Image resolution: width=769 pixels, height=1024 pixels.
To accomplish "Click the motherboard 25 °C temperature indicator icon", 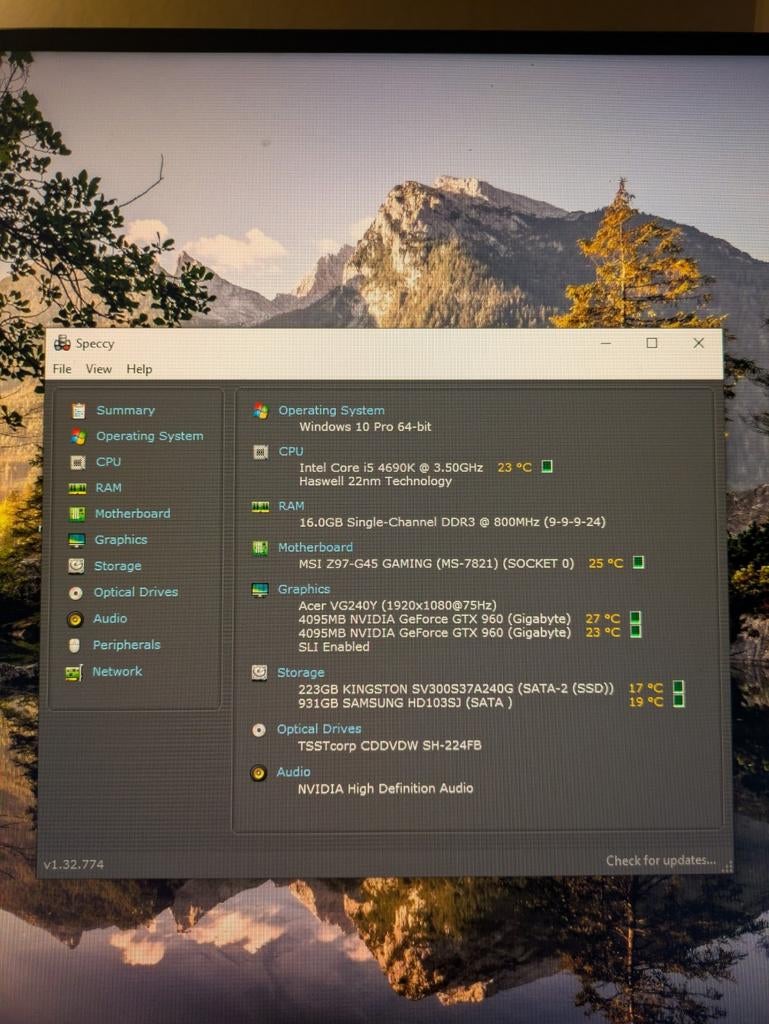I will click(x=639, y=562).
